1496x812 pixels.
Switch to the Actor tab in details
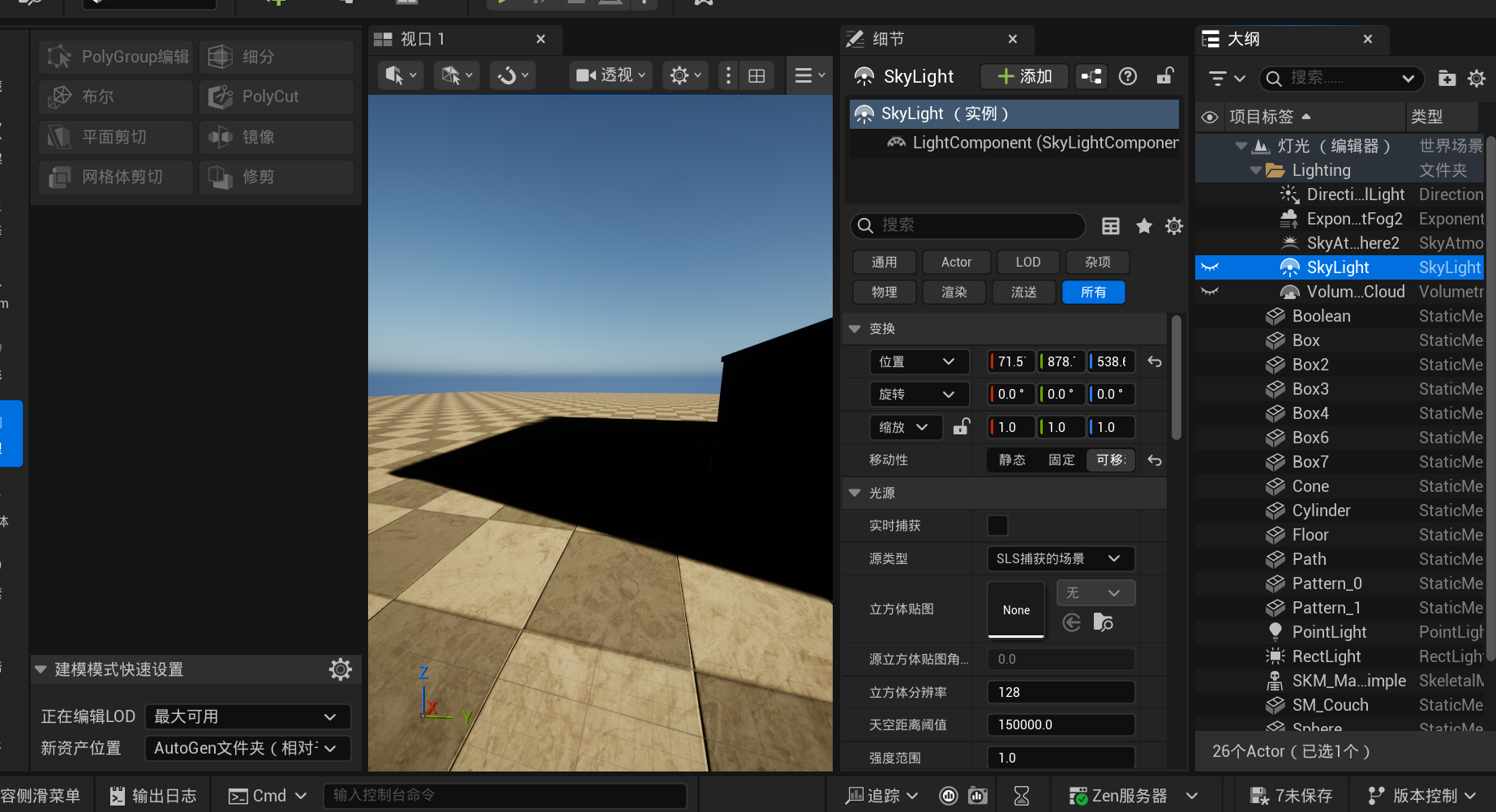(955, 262)
